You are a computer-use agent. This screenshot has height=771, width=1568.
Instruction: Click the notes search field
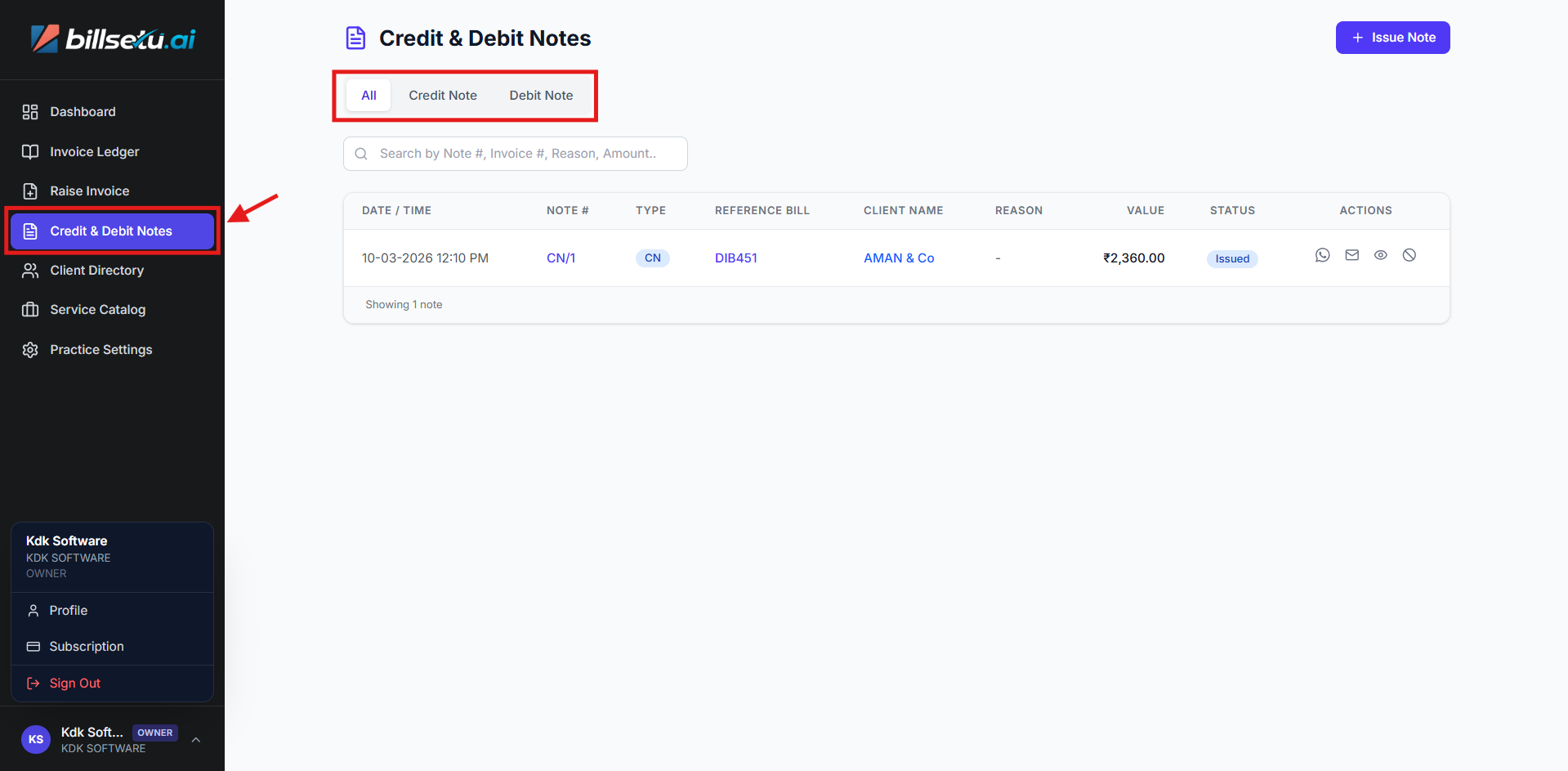click(523, 154)
